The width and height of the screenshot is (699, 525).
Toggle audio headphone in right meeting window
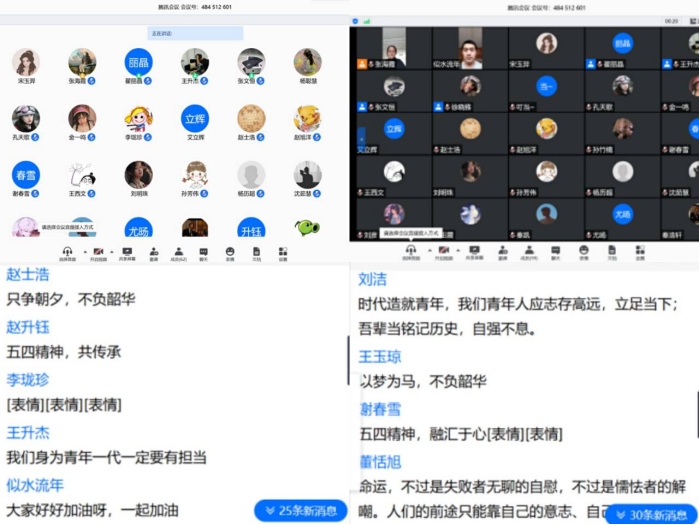point(410,250)
